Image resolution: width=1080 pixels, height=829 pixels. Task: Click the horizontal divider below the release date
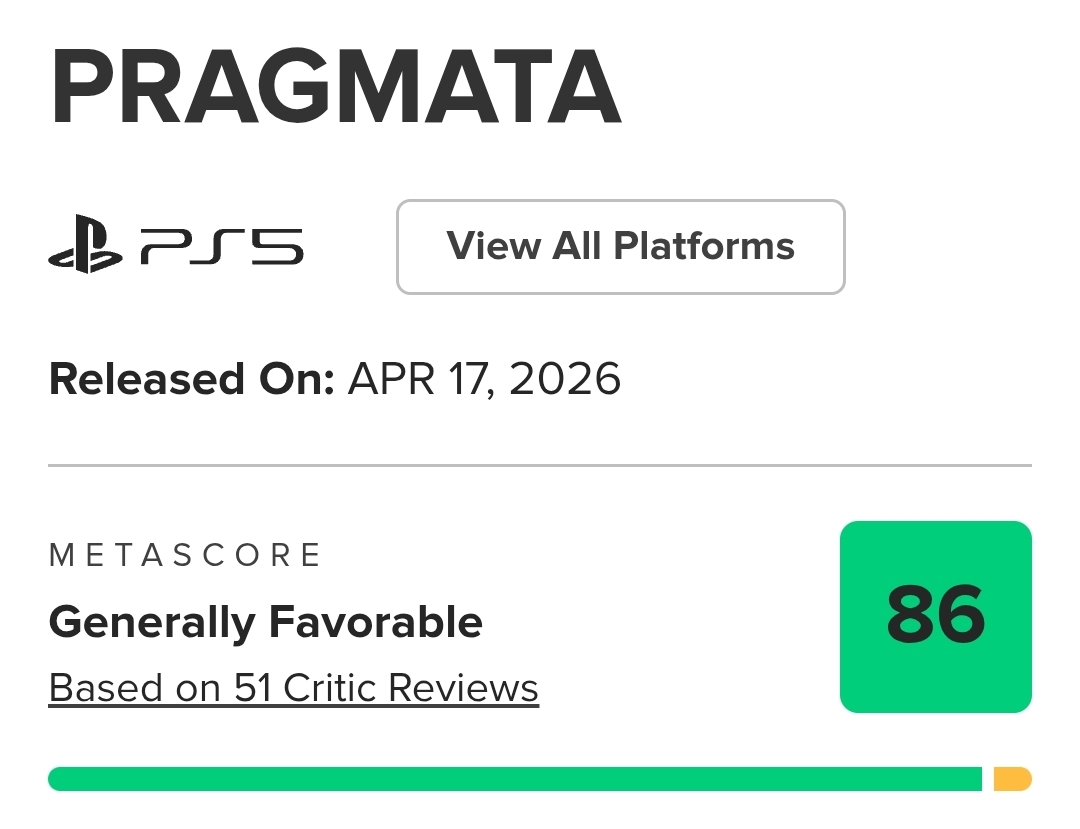click(x=540, y=465)
